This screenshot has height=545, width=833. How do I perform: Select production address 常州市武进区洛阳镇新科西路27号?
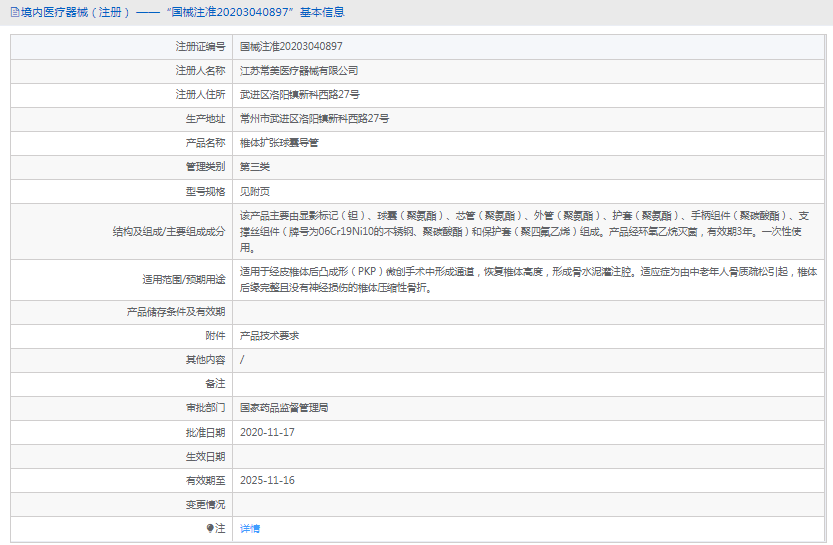click(x=314, y=118)
